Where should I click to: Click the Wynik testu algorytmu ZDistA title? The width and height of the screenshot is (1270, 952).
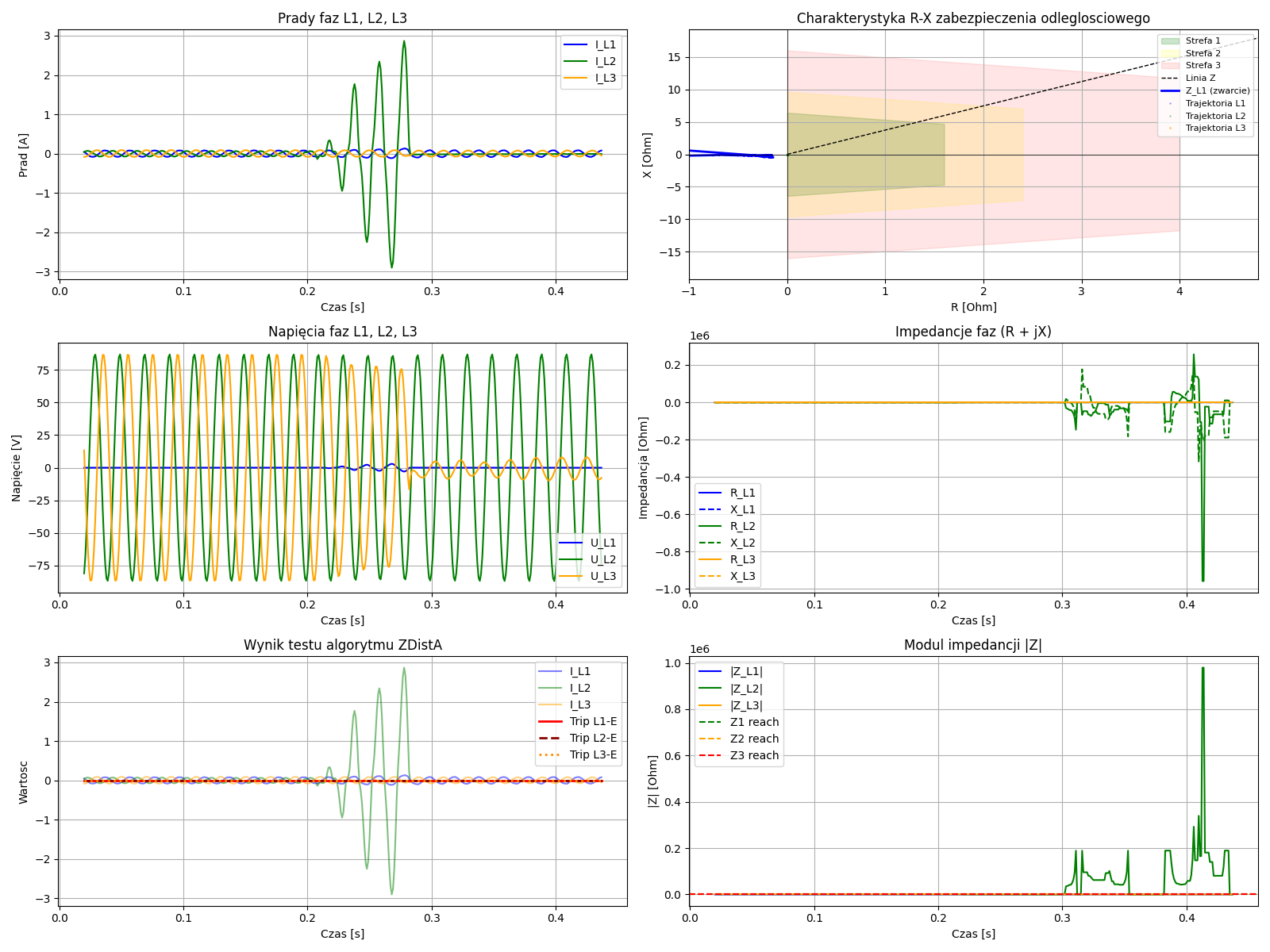[342, 645]
